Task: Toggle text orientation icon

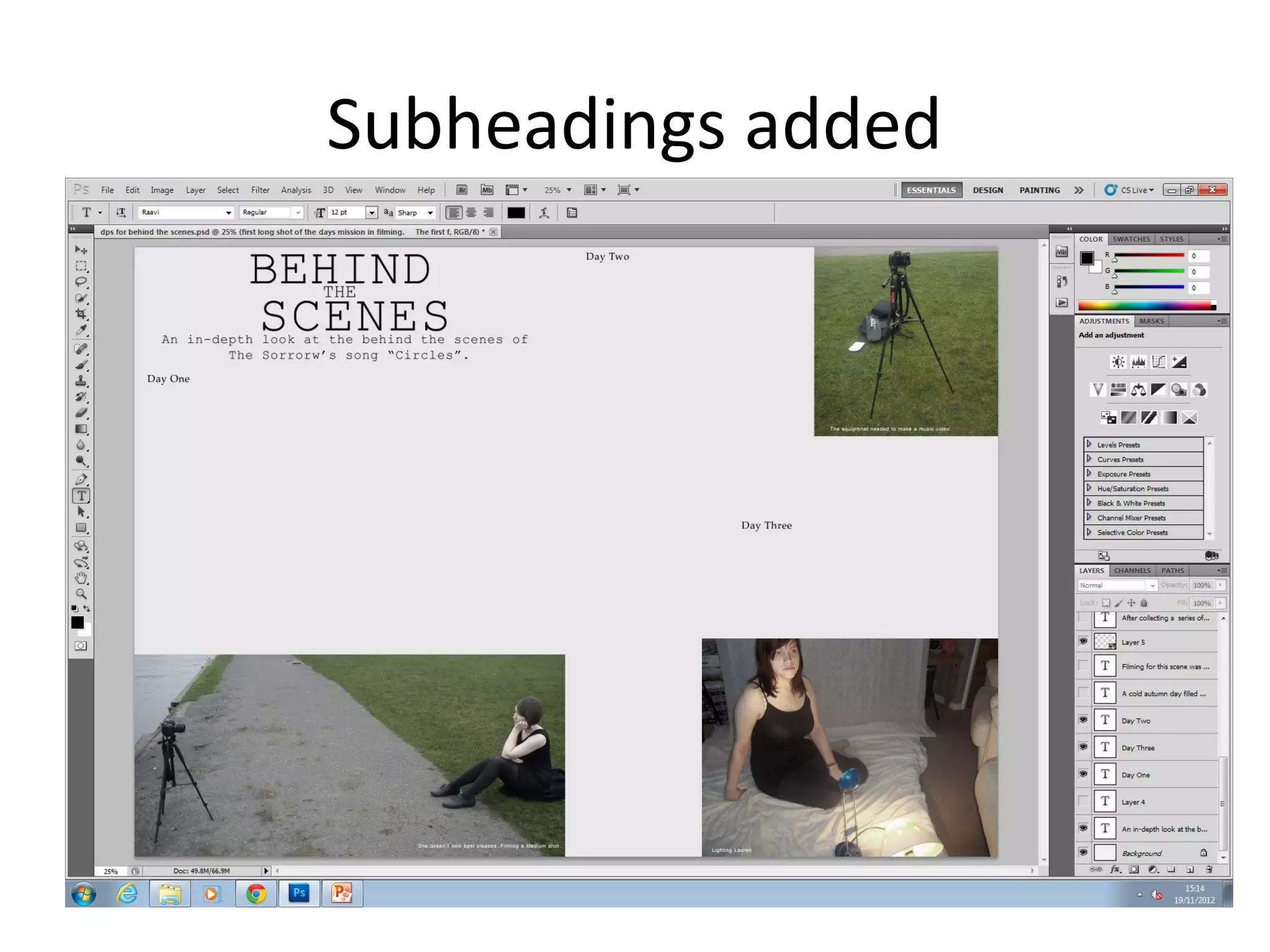Action: tap(121, 213)
